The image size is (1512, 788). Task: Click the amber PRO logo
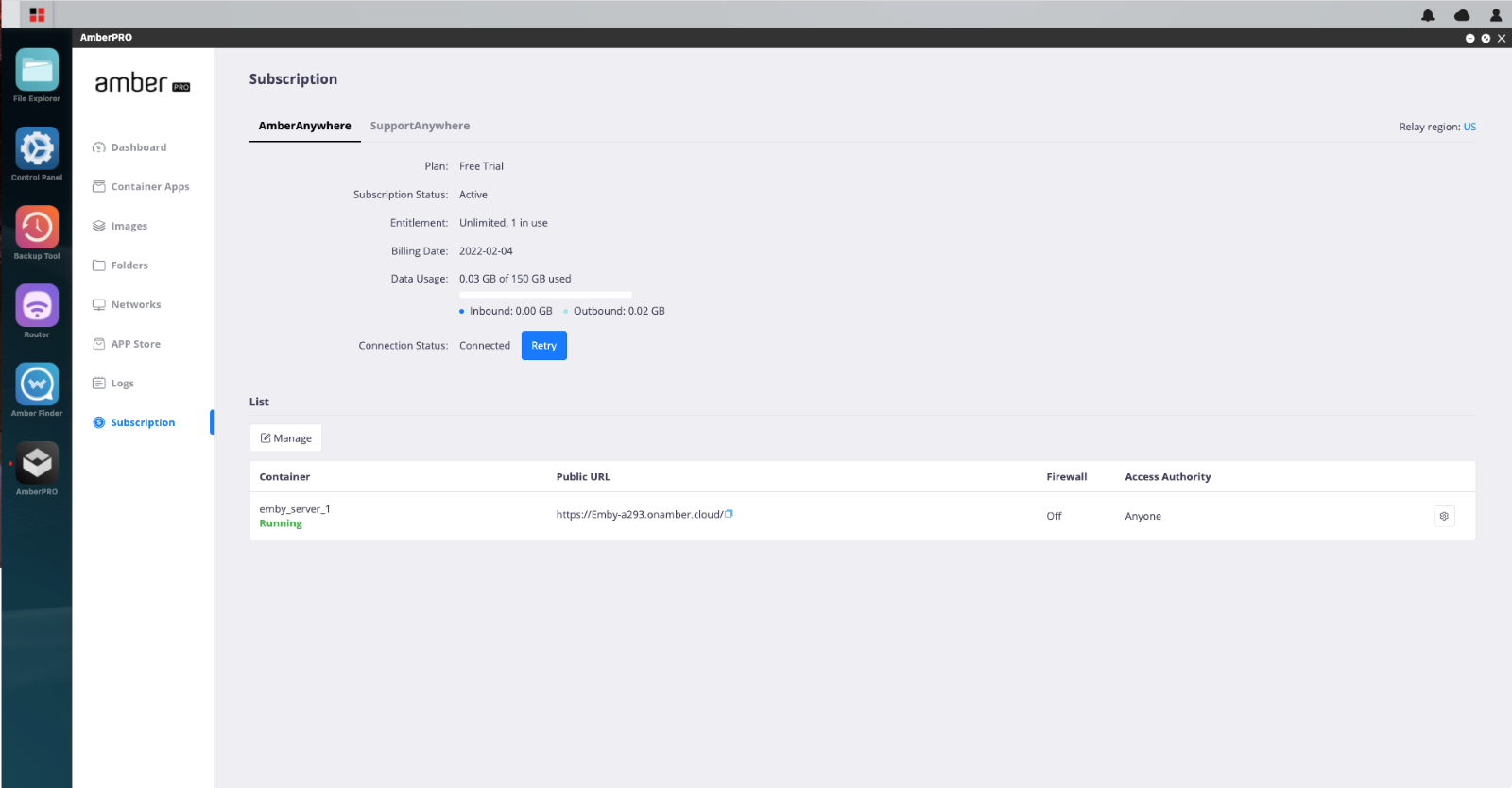143,83
